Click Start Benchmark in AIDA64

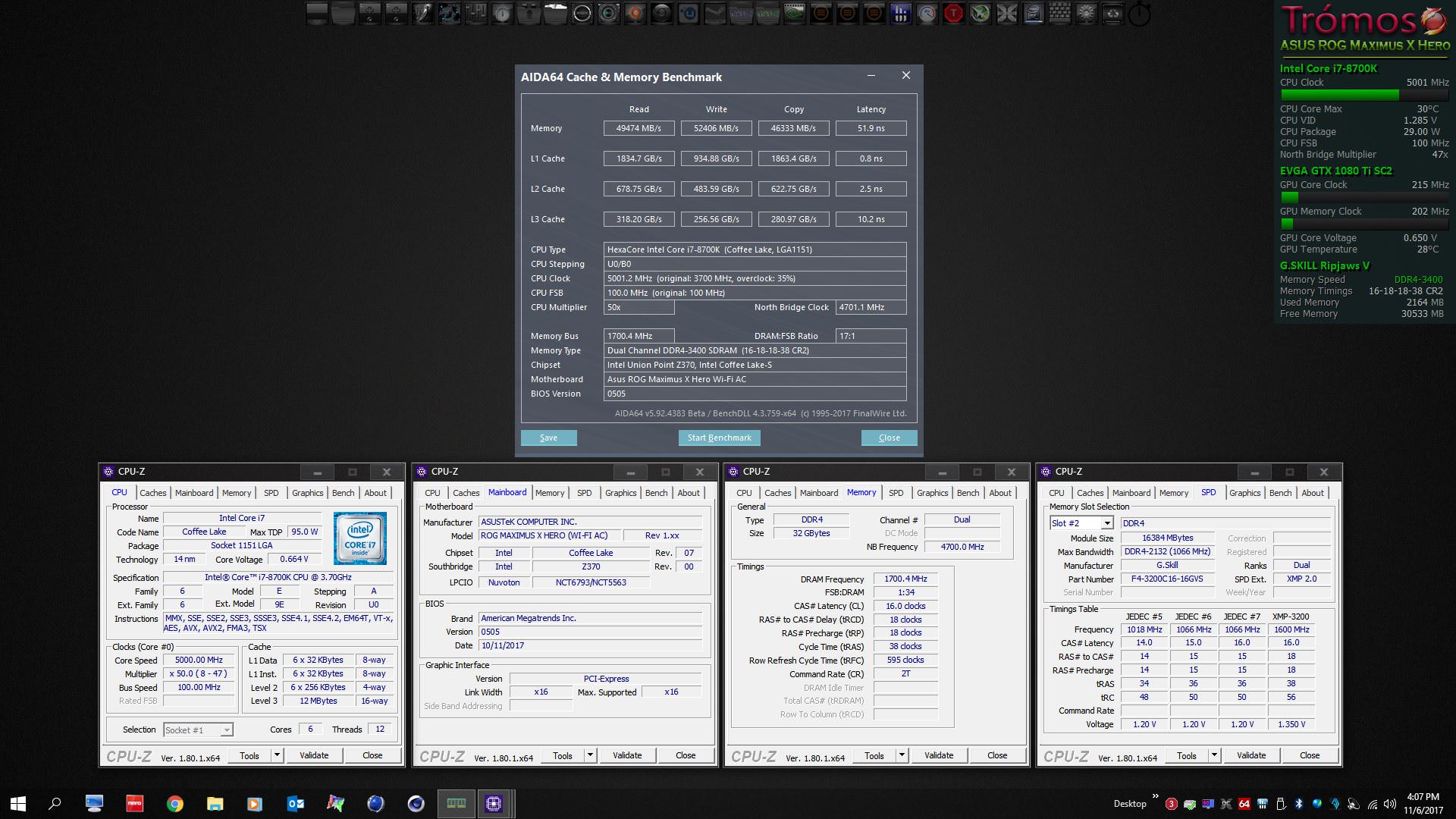[719, 438]
